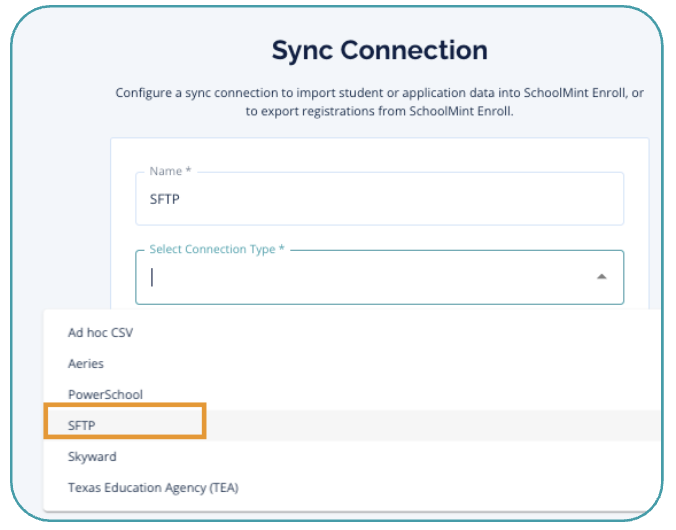
Task: Click inside the Select Connection Type combo box
Action: point(370,278)
